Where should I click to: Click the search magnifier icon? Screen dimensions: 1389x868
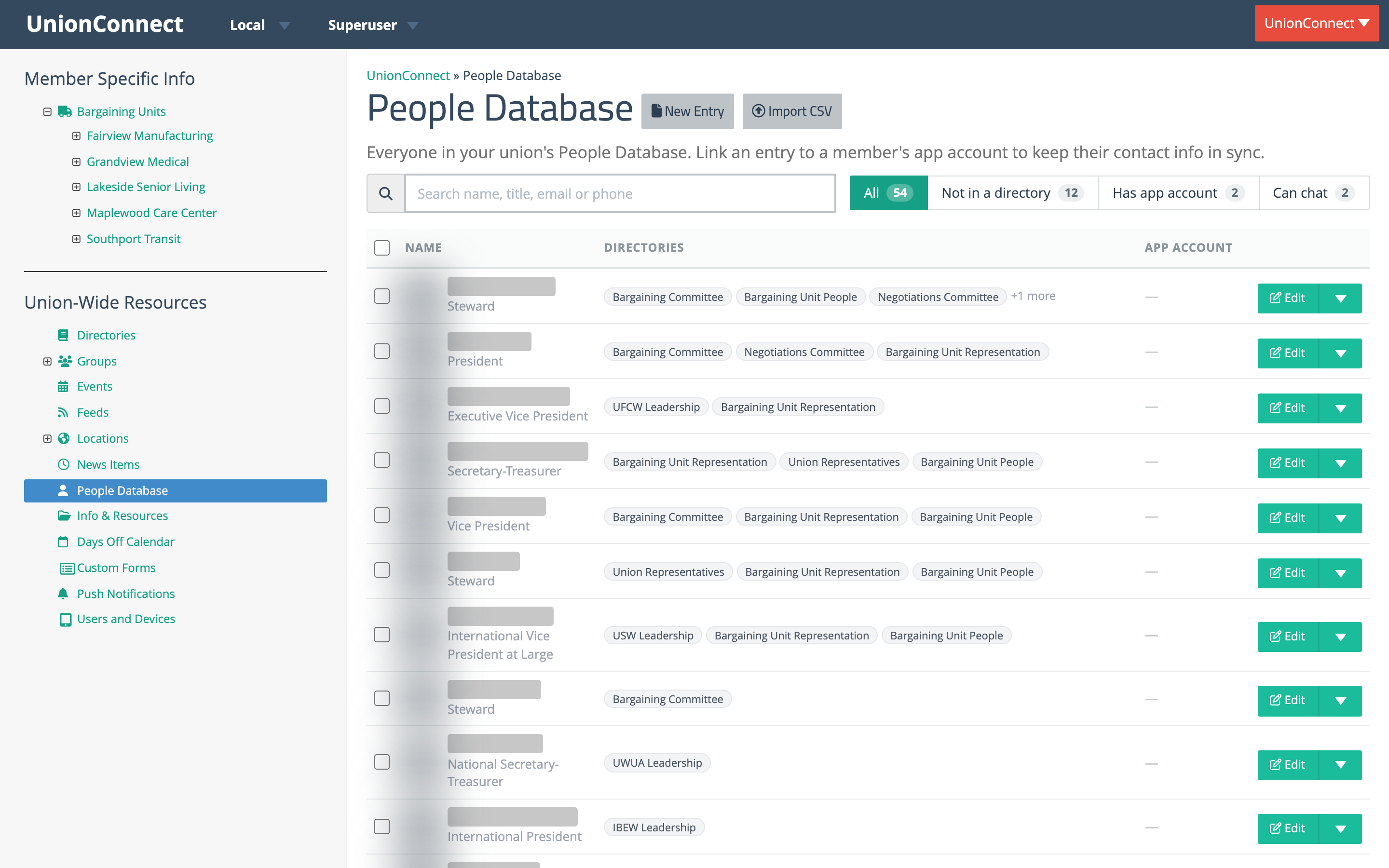[386, 193]
